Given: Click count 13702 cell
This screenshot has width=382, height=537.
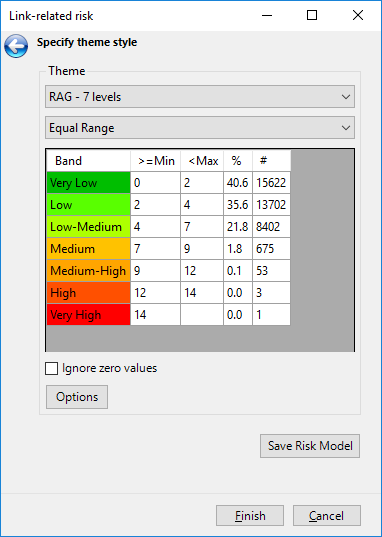Looking at the screenshot, I should pos(272,205).
